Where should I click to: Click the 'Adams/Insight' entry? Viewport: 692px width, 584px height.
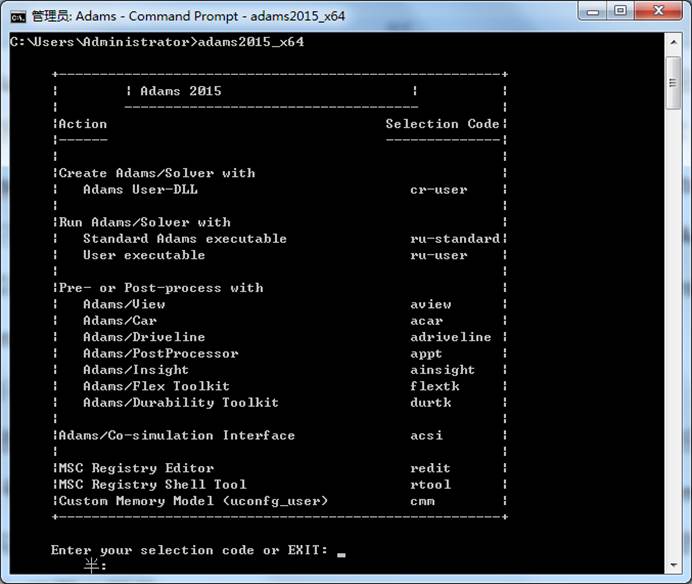coord(136,370)
